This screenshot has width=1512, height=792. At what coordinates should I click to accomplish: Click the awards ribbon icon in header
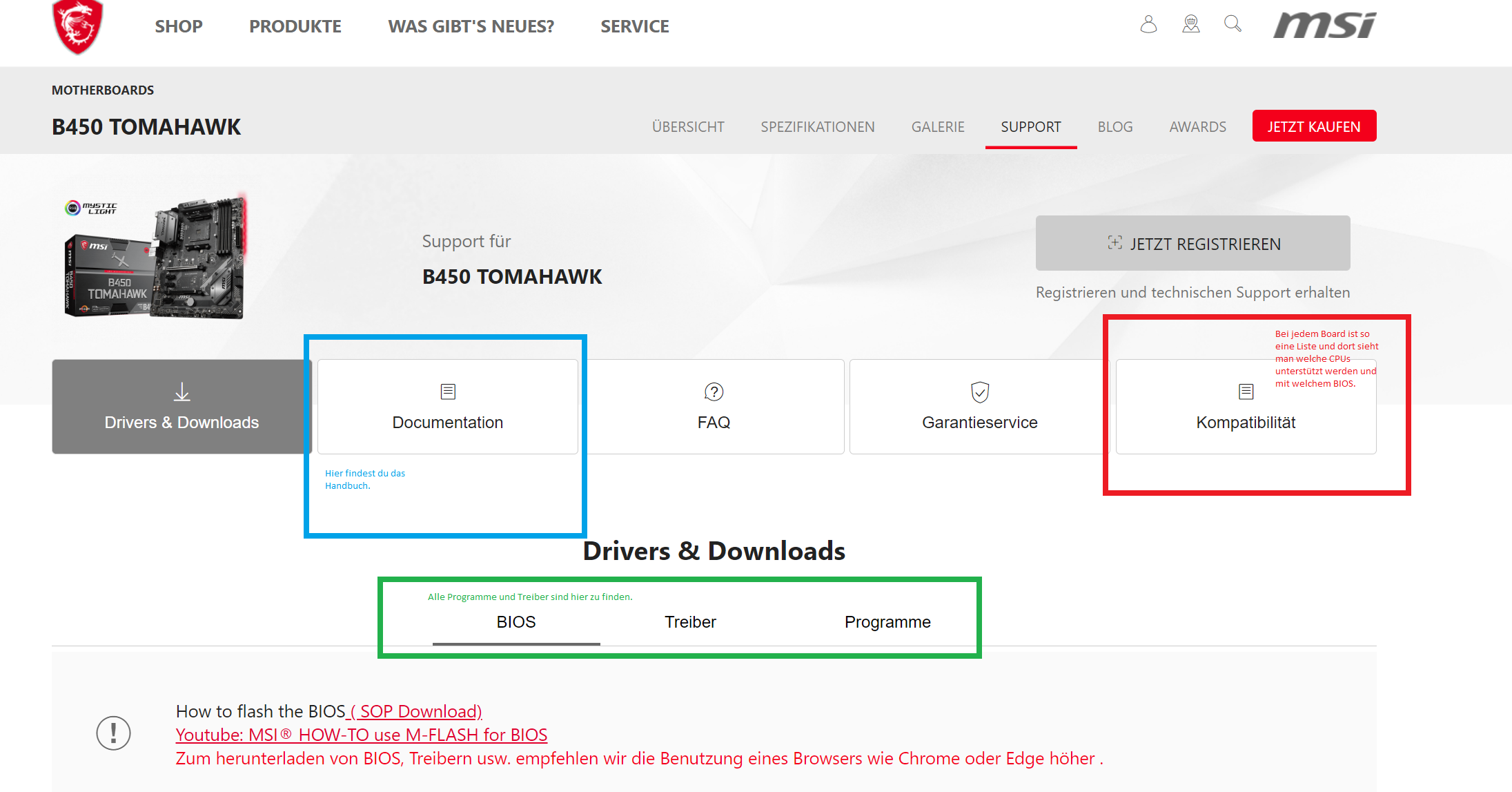pyautogui.click(x=1191, y=25)
